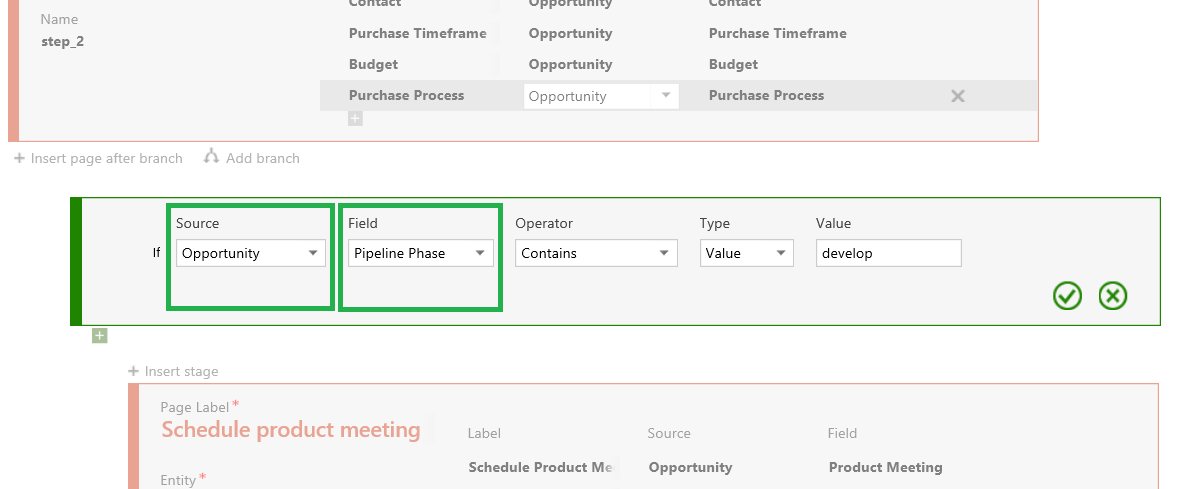Click the Value input containing develop
Screen dimensions: 1204x489
(888, 254)
